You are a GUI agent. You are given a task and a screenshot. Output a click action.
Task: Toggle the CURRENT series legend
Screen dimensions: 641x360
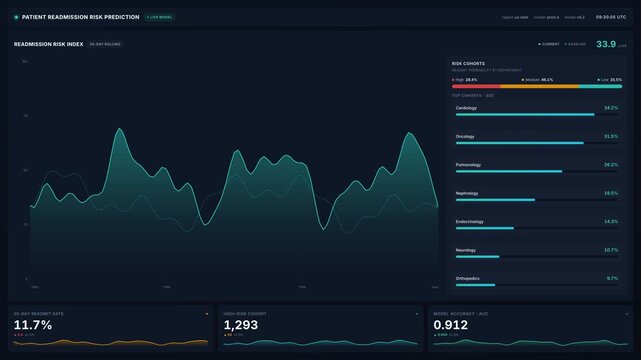pyautogui.click(x=549, y=44)
